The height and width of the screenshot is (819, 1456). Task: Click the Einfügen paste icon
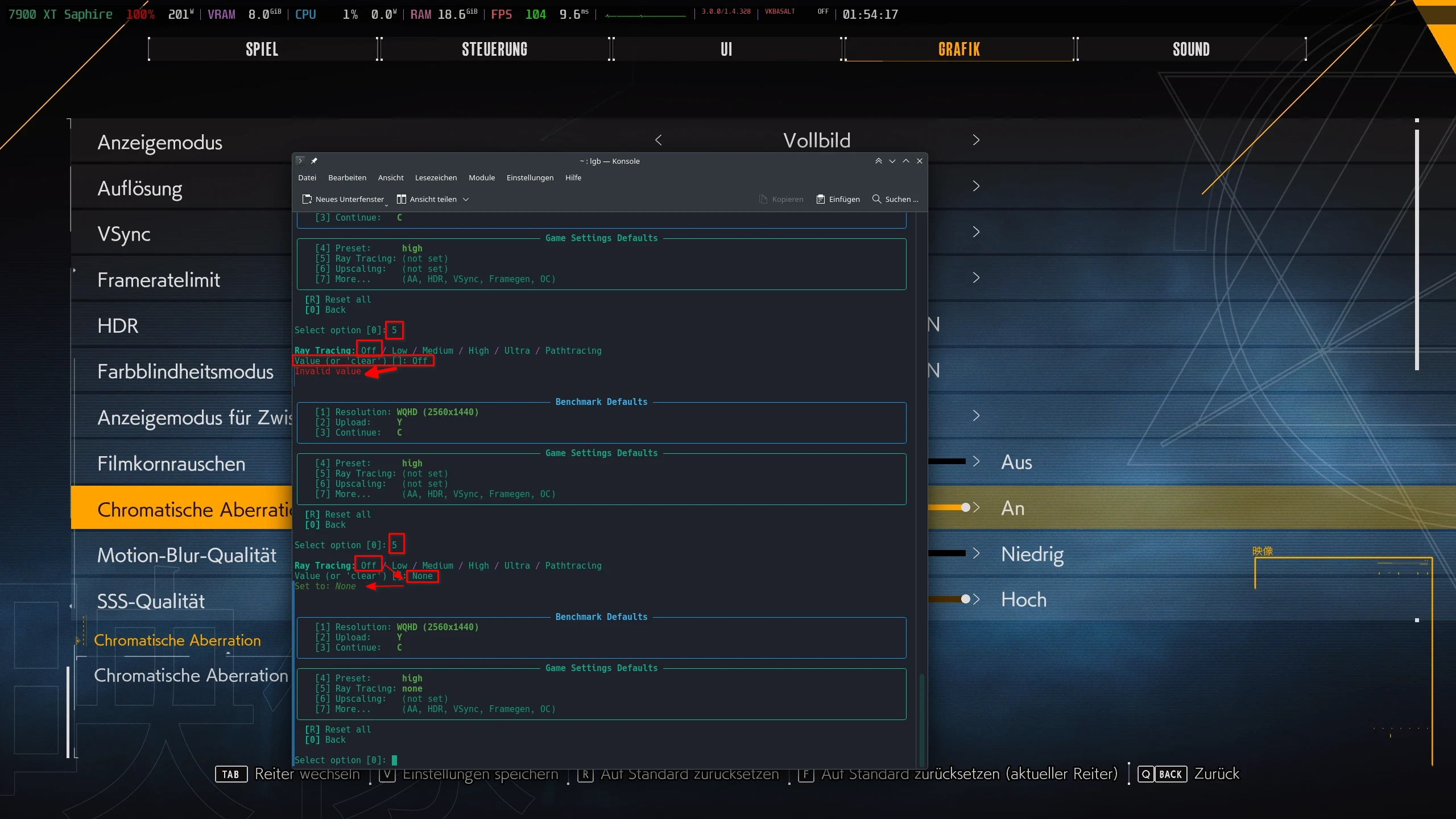[x=820, y=199]
